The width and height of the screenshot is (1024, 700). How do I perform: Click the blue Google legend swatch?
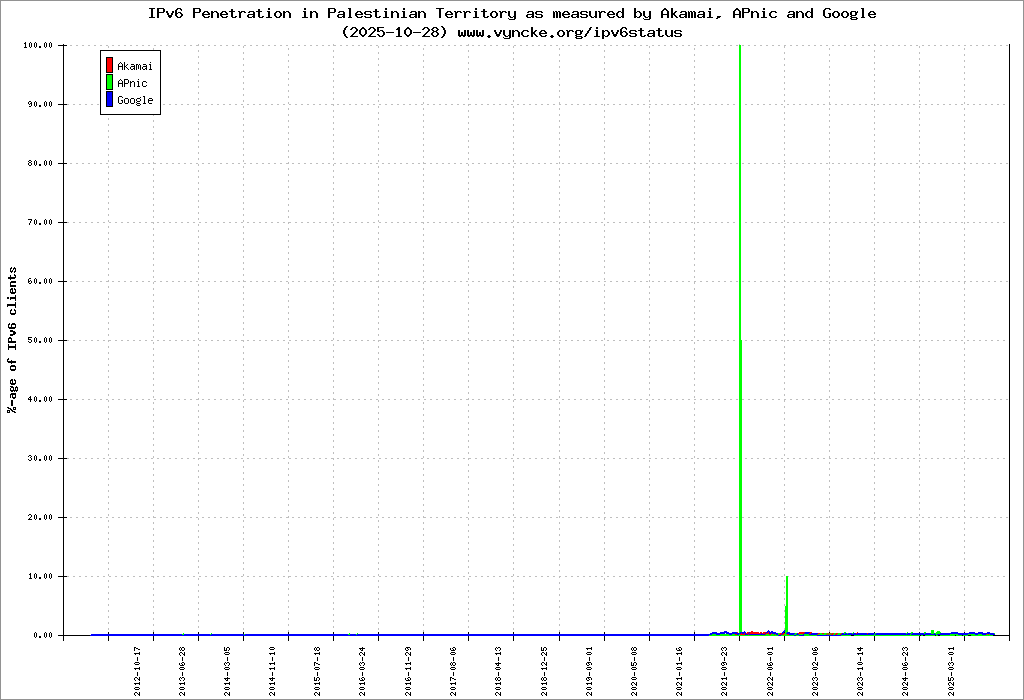click(109, 100)
